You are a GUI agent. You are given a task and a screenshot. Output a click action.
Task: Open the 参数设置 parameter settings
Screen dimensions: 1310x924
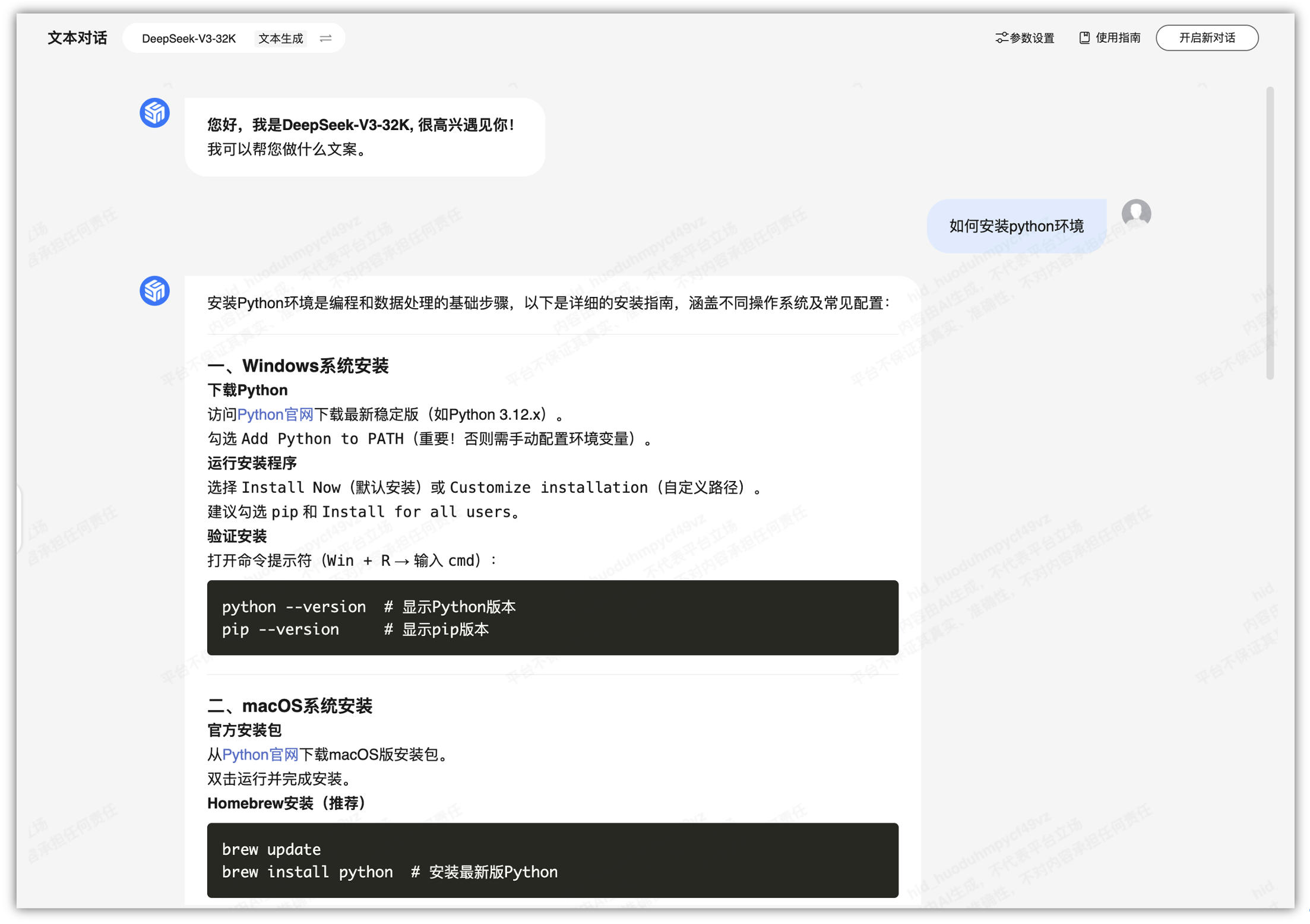click(1024, 38)
